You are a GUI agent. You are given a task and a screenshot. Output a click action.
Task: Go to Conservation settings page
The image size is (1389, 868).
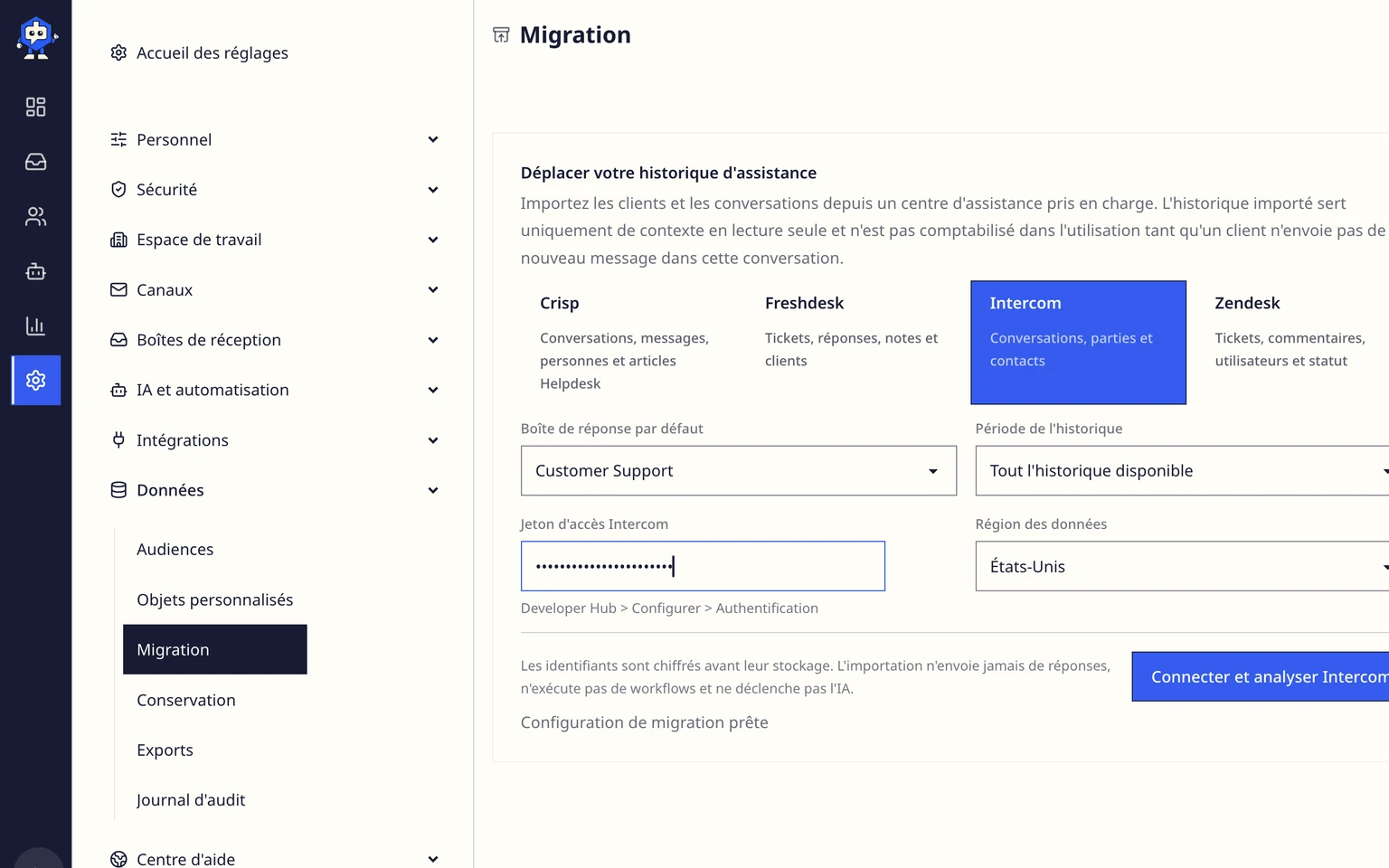click(x=186, y=700)
